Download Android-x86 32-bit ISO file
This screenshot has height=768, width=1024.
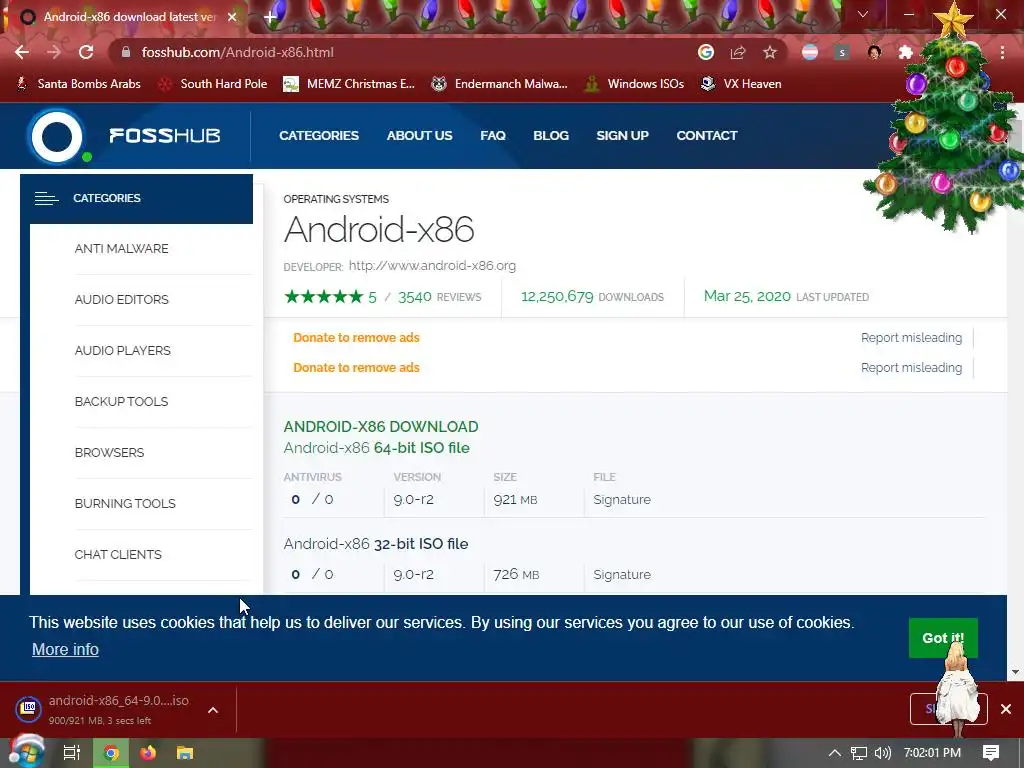376,544
